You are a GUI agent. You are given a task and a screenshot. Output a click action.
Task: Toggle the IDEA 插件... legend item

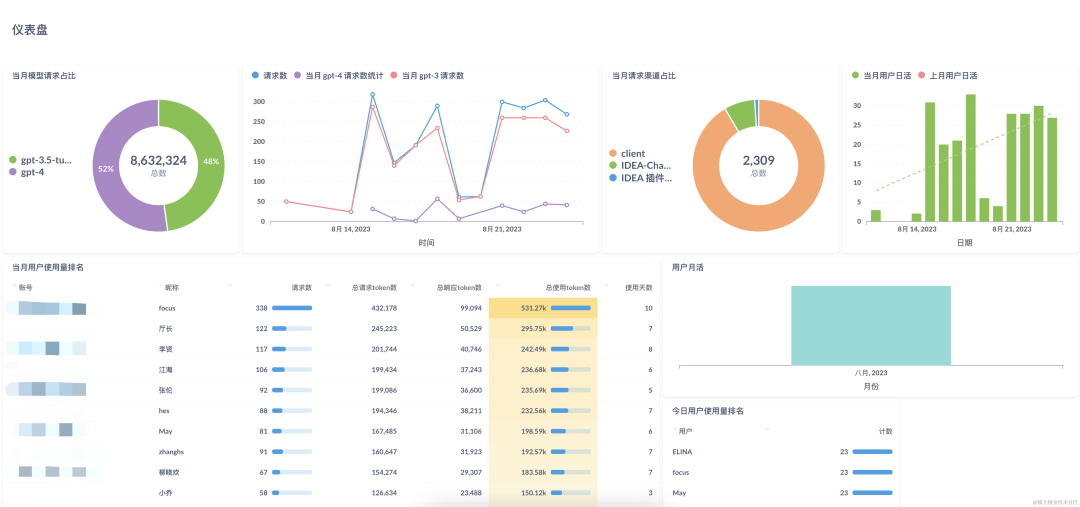click(x=641, y=178)
